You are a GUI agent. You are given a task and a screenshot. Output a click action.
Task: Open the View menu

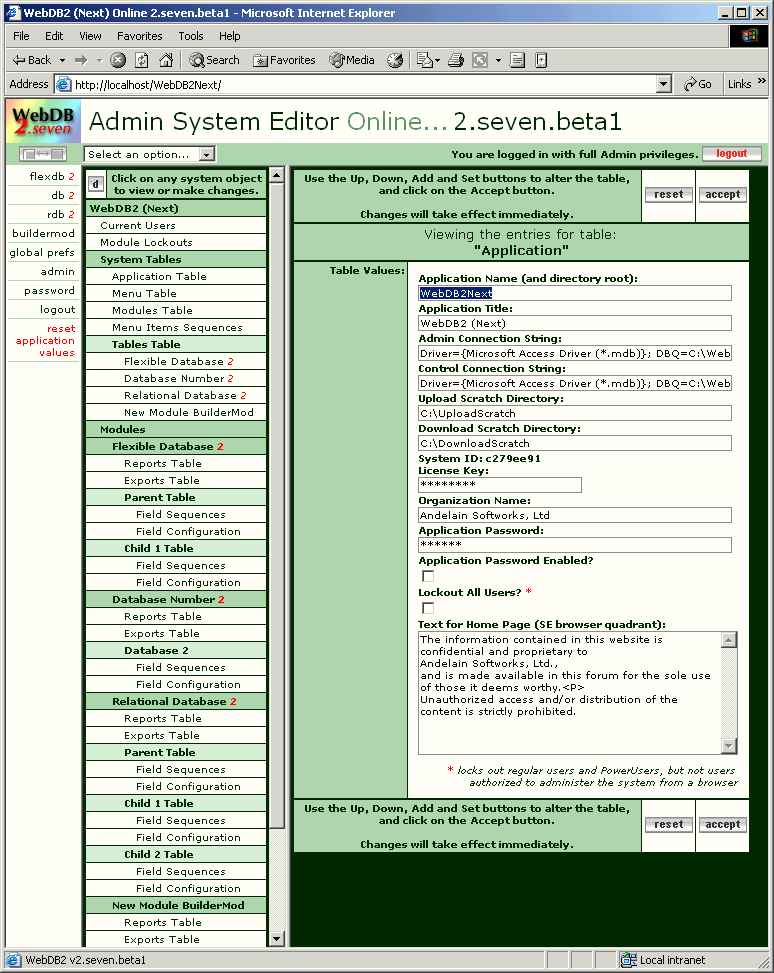click(90, 36)
